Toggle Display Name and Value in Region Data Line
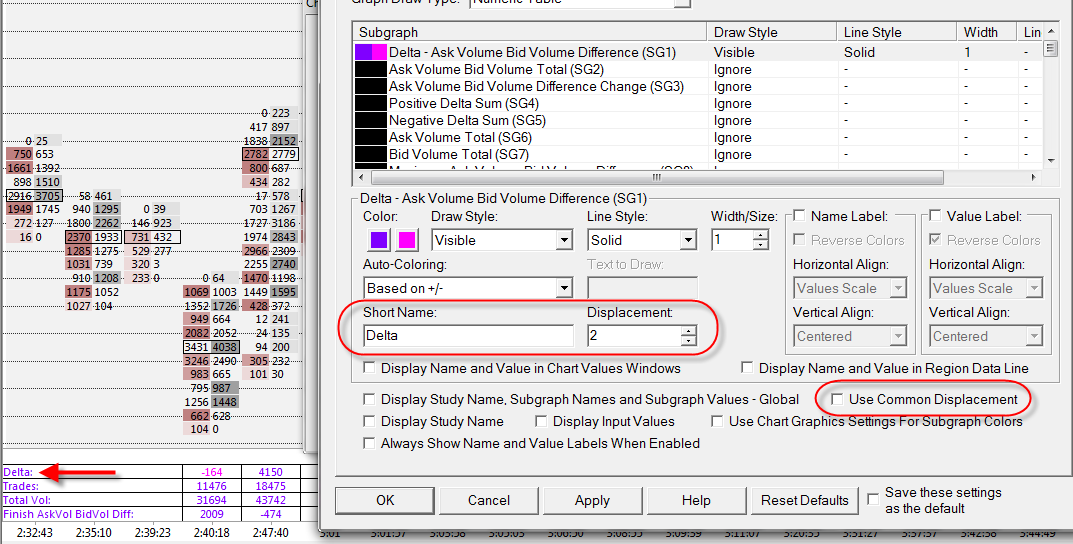The height and width of the screenshot is (544, 1073). coord(747,368)
